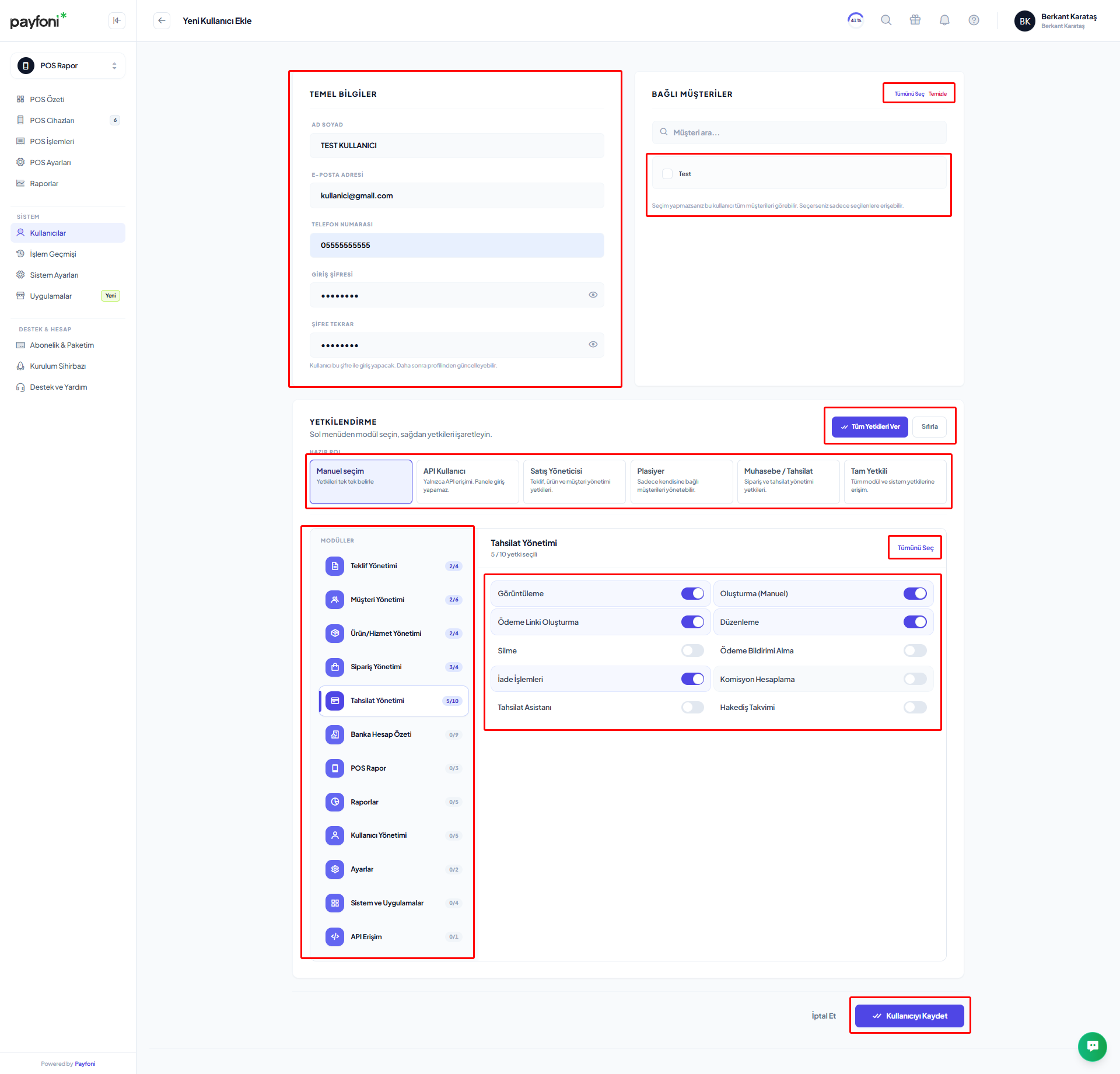Show password in Şifre Tekrar field
Image resolution: width=1120 pixels, height=1074 pixels.
point(593,344)
